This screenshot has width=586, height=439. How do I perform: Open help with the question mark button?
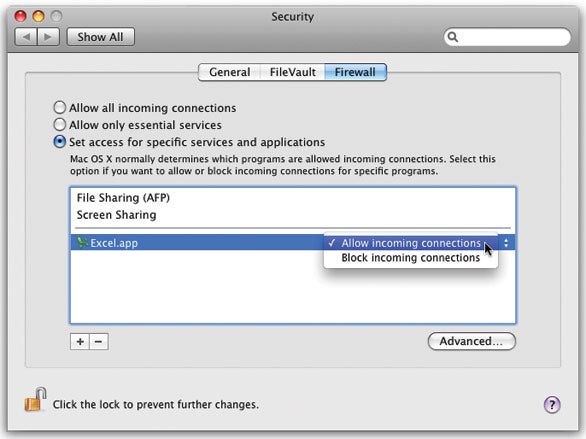552,404
